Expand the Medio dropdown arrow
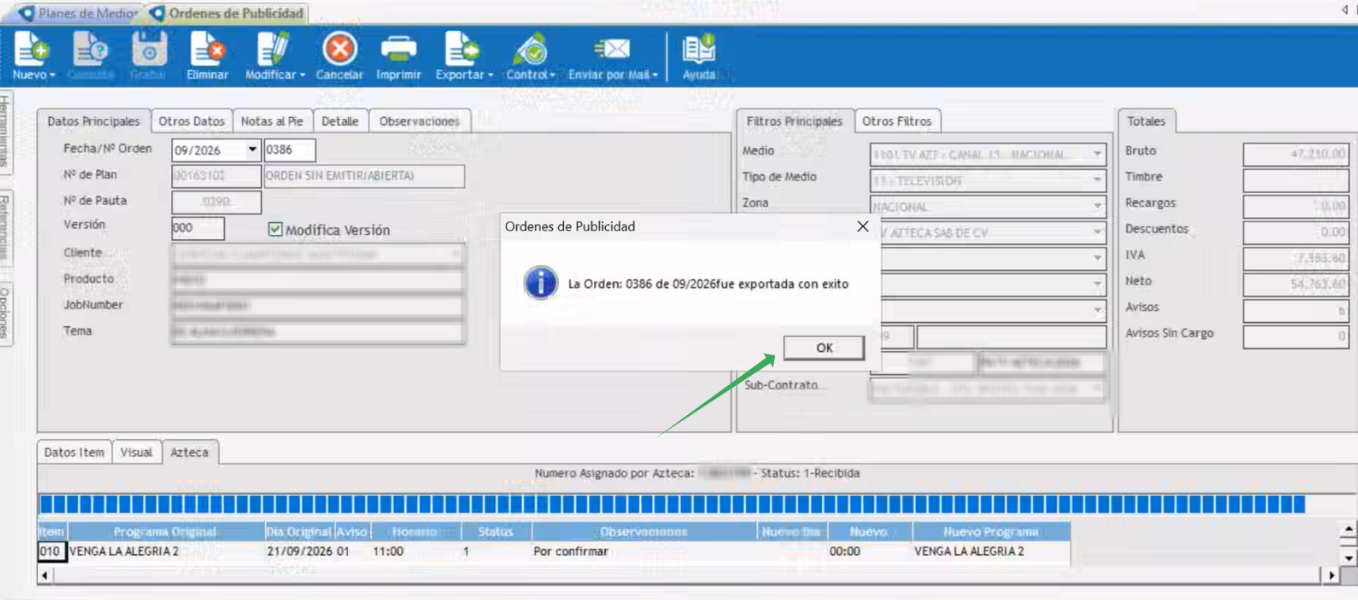Viewport: 1358px width, 600px height. point(1097,155)
